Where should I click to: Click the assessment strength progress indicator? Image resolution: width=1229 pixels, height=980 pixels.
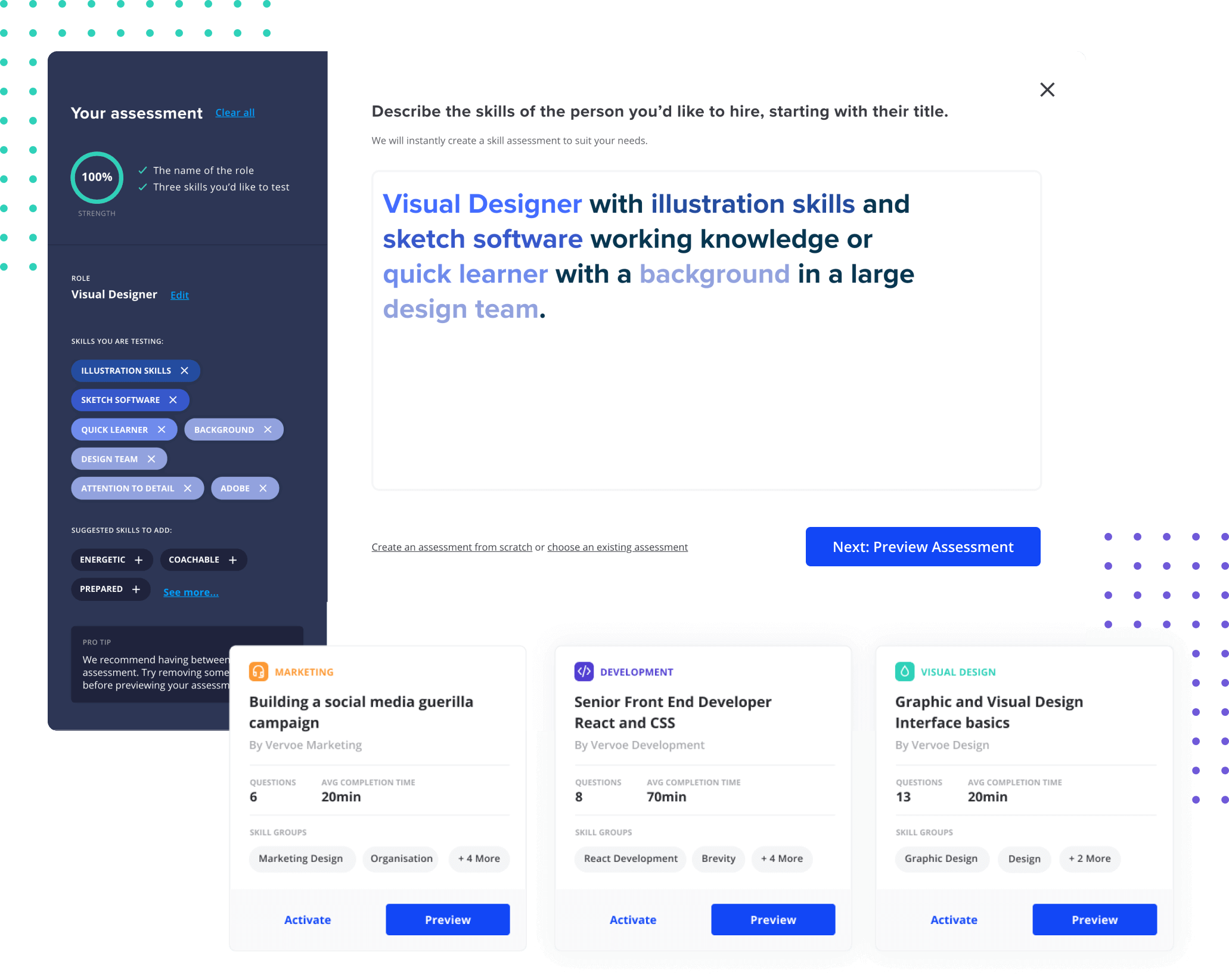tap(97, 178)
